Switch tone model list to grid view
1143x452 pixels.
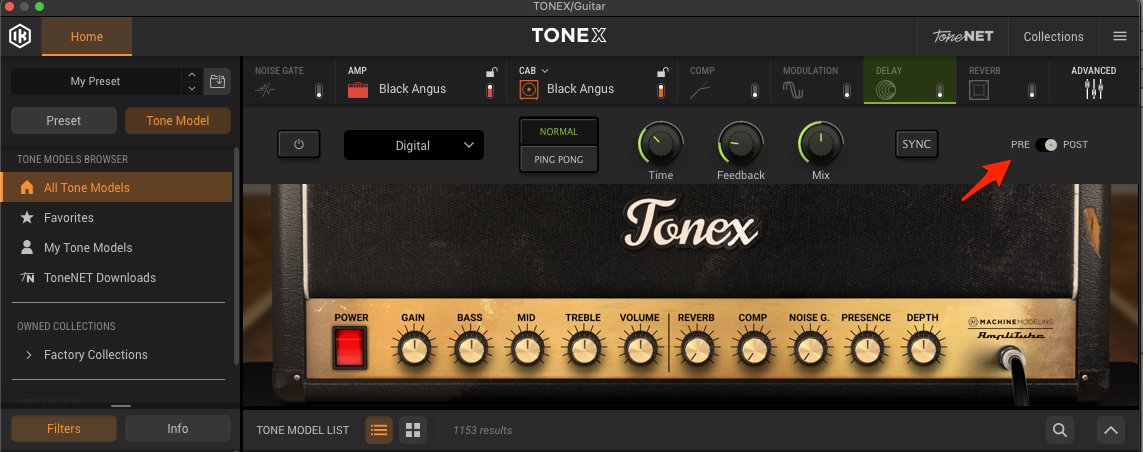(x=412, y=430)
